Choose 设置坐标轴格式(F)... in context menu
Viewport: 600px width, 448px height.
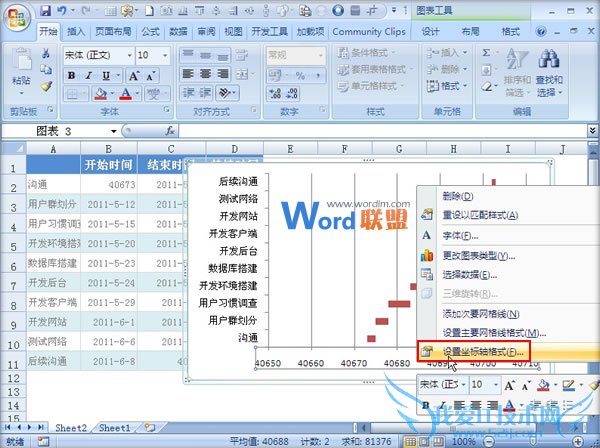pos(483,351)
